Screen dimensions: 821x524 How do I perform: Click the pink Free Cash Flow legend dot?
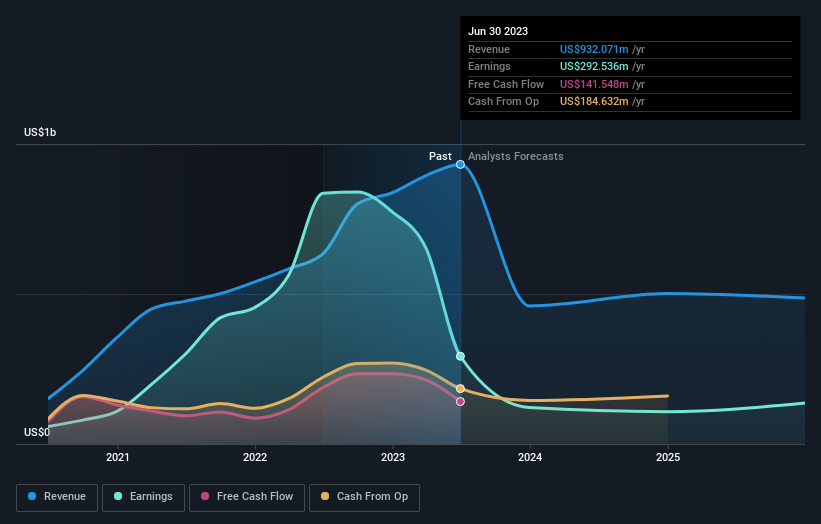coord(205,496)
